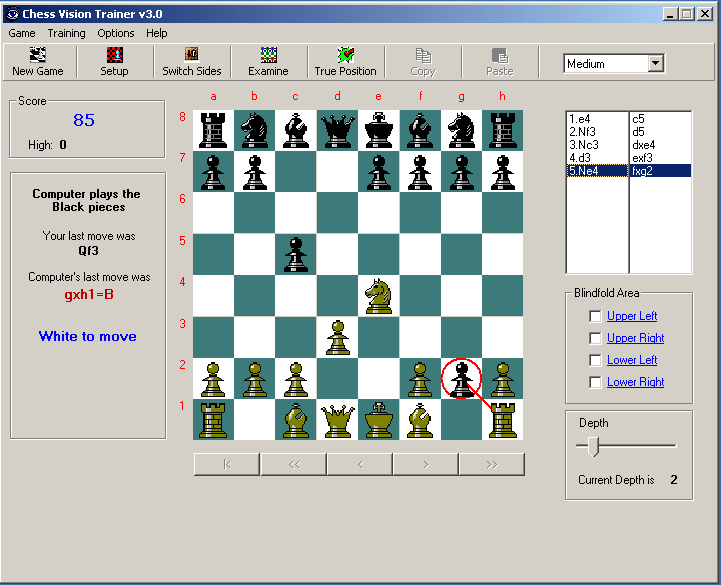721x585 pixels.
Task: Click the Upper Left link
Action: 632,316
